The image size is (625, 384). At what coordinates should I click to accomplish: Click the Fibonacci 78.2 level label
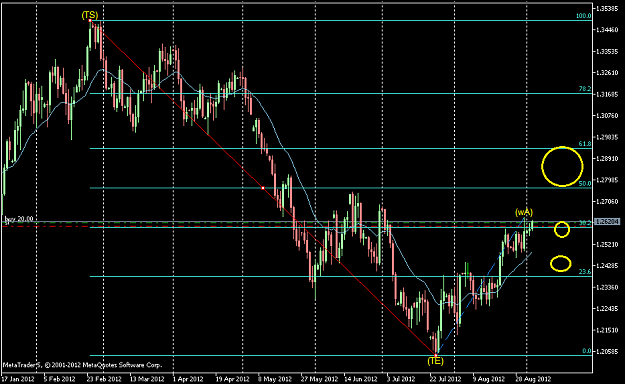point(585,89)
